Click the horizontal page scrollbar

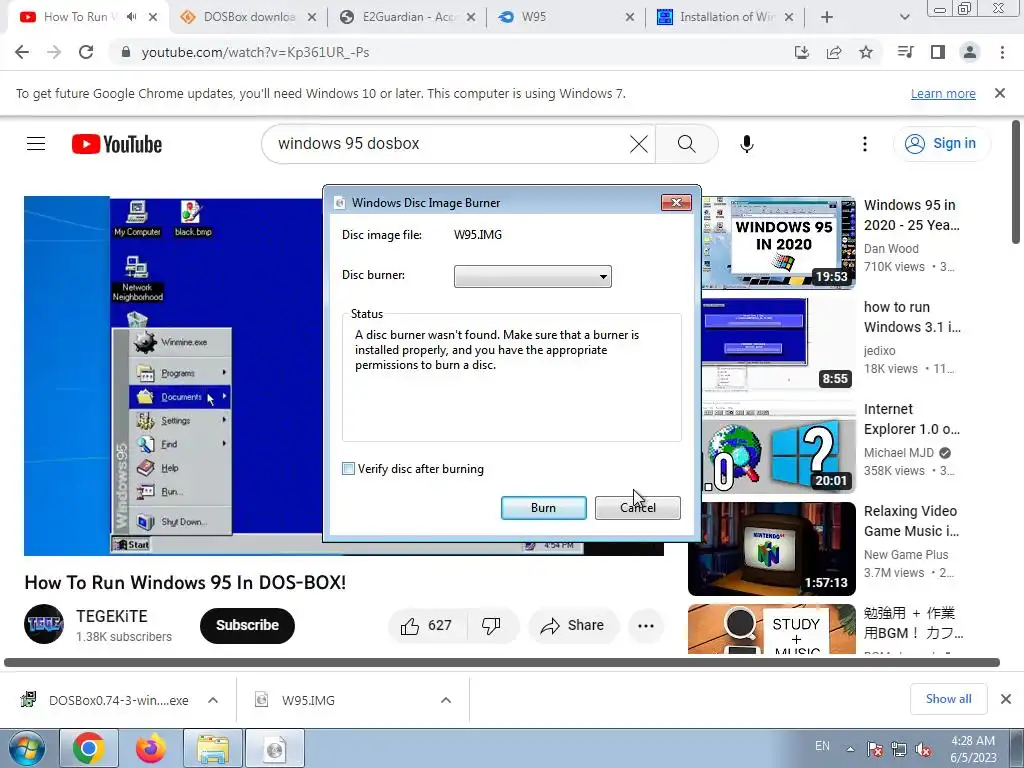point(502,662)
